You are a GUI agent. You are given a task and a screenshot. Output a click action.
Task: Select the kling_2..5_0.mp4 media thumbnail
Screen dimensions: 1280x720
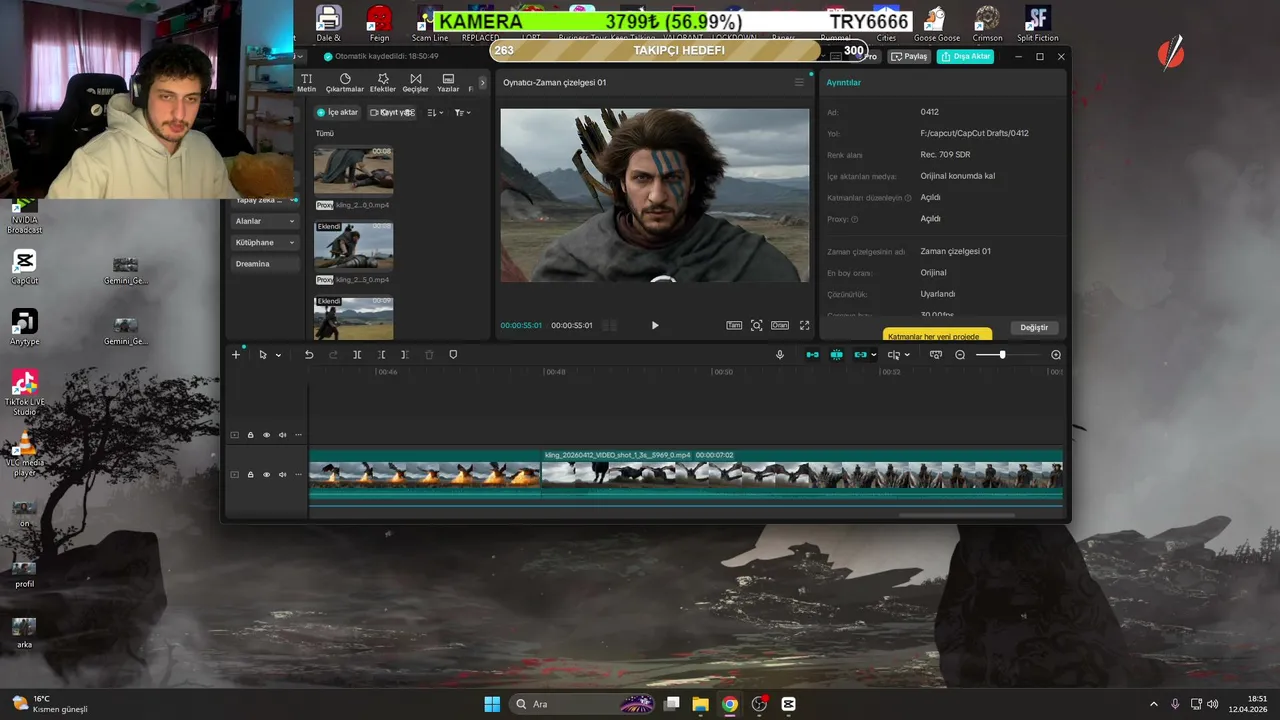(x=353, y=246)
